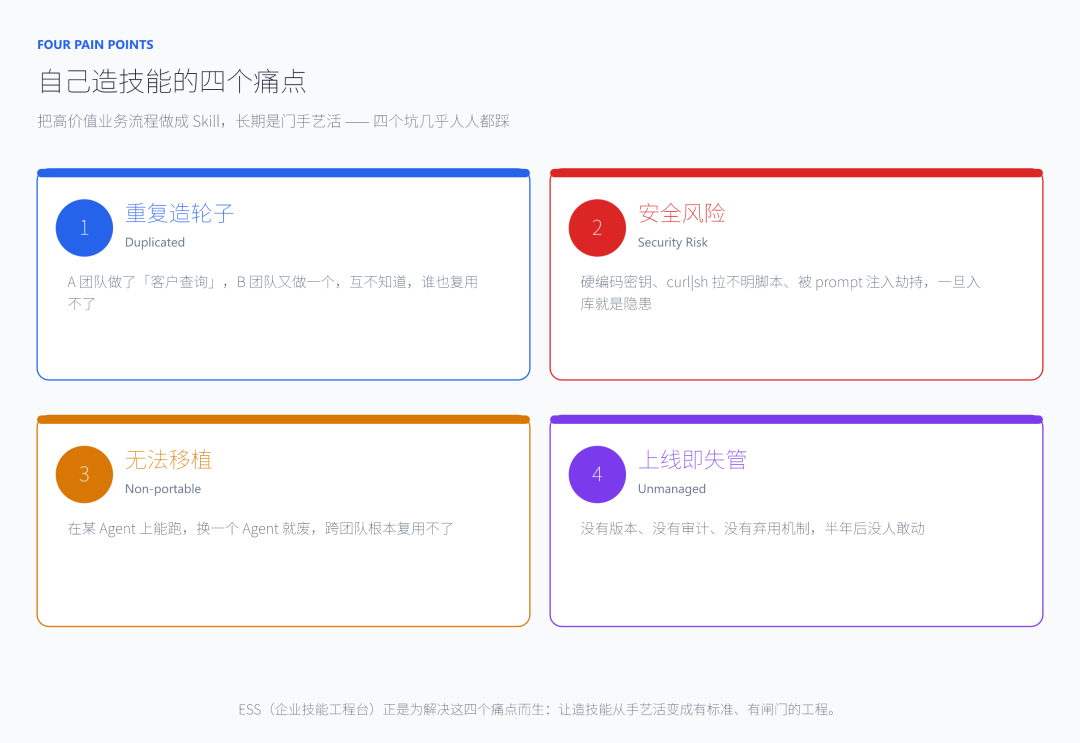Click the title 自己造技能的四个痛点
The image size is (1080, 743).
click(x=172, y=81)
